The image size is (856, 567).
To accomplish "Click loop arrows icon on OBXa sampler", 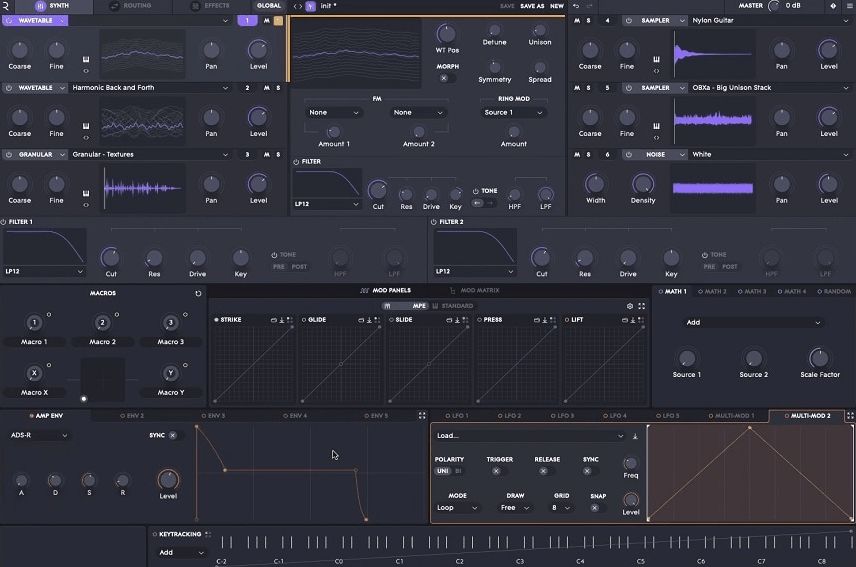I will 656,138.
